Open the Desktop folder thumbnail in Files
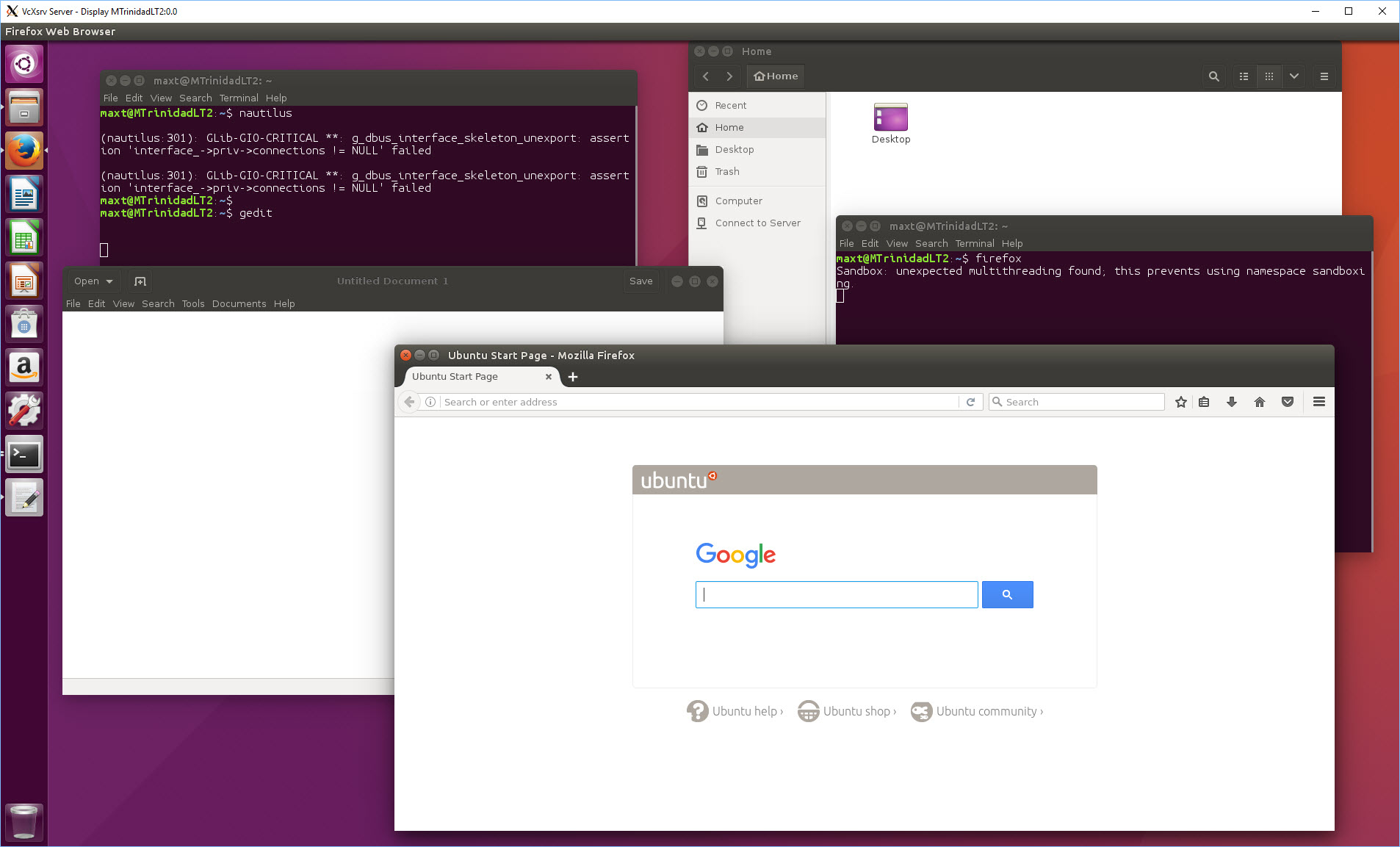This screenshot has width=1400, height=847. (890, 123)
